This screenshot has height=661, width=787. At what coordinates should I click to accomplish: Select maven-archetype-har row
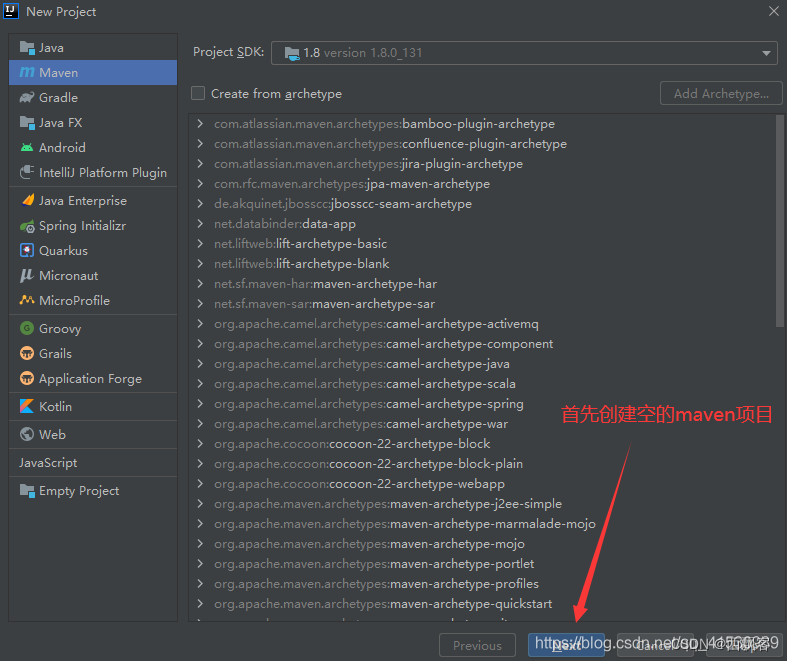[482, 284]
